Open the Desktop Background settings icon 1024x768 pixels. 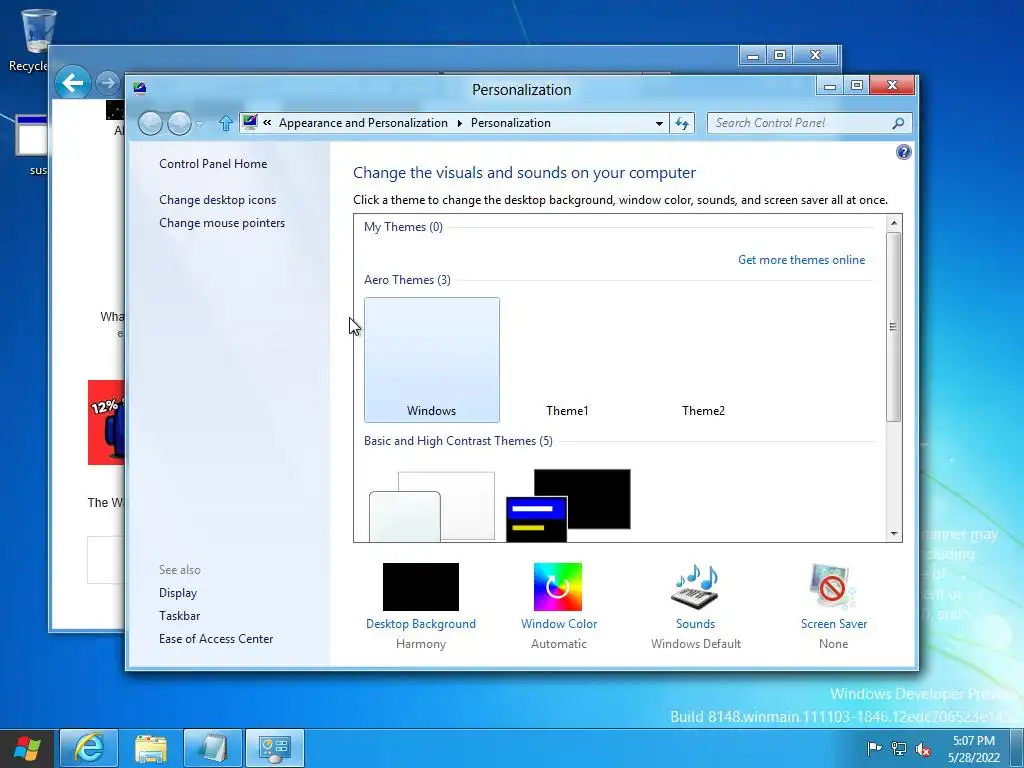pos(421,586)
